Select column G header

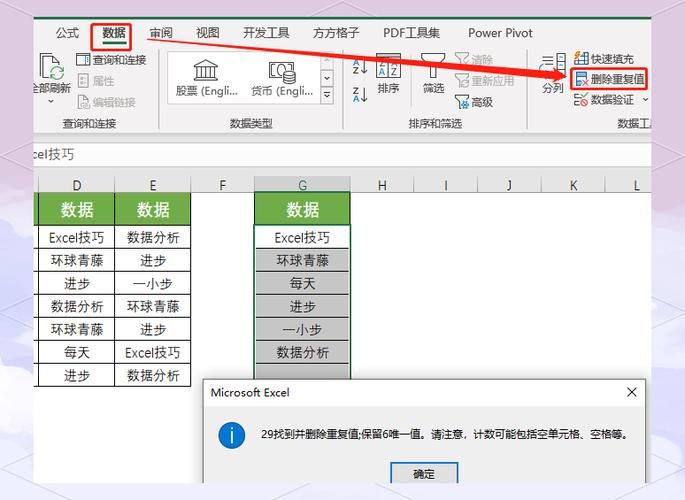(x=302, y=185)
